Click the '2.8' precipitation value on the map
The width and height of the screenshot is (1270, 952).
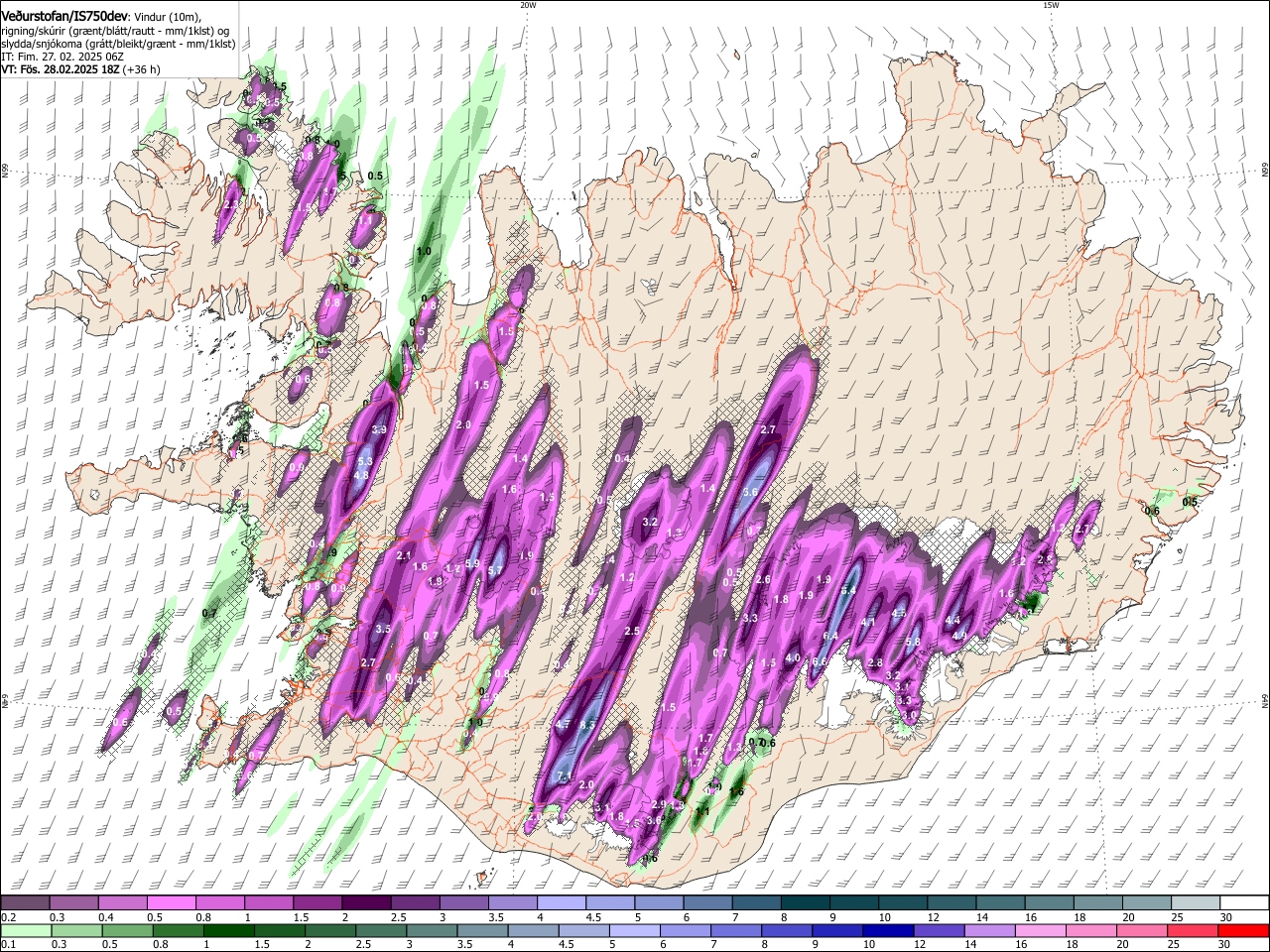pyautogui.click(x=875, y=662)
